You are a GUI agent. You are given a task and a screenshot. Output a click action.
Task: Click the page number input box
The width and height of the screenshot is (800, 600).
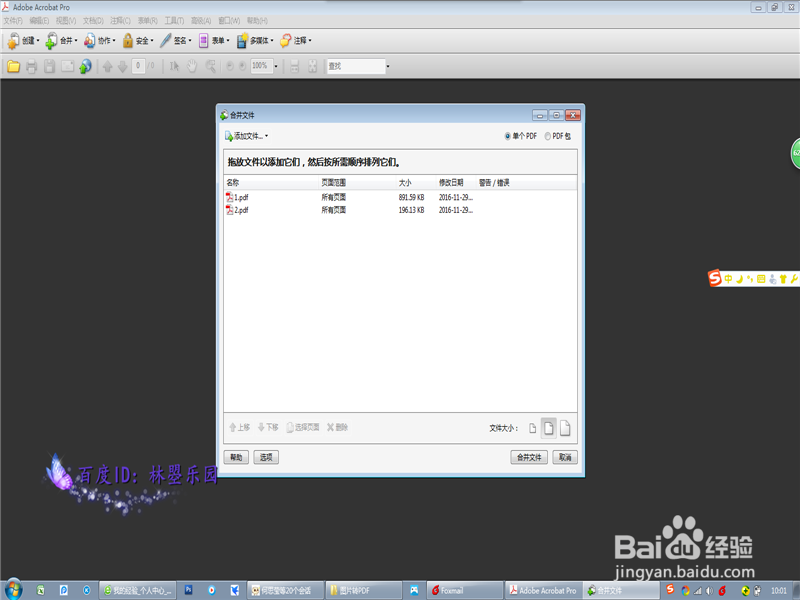(138, 66)
